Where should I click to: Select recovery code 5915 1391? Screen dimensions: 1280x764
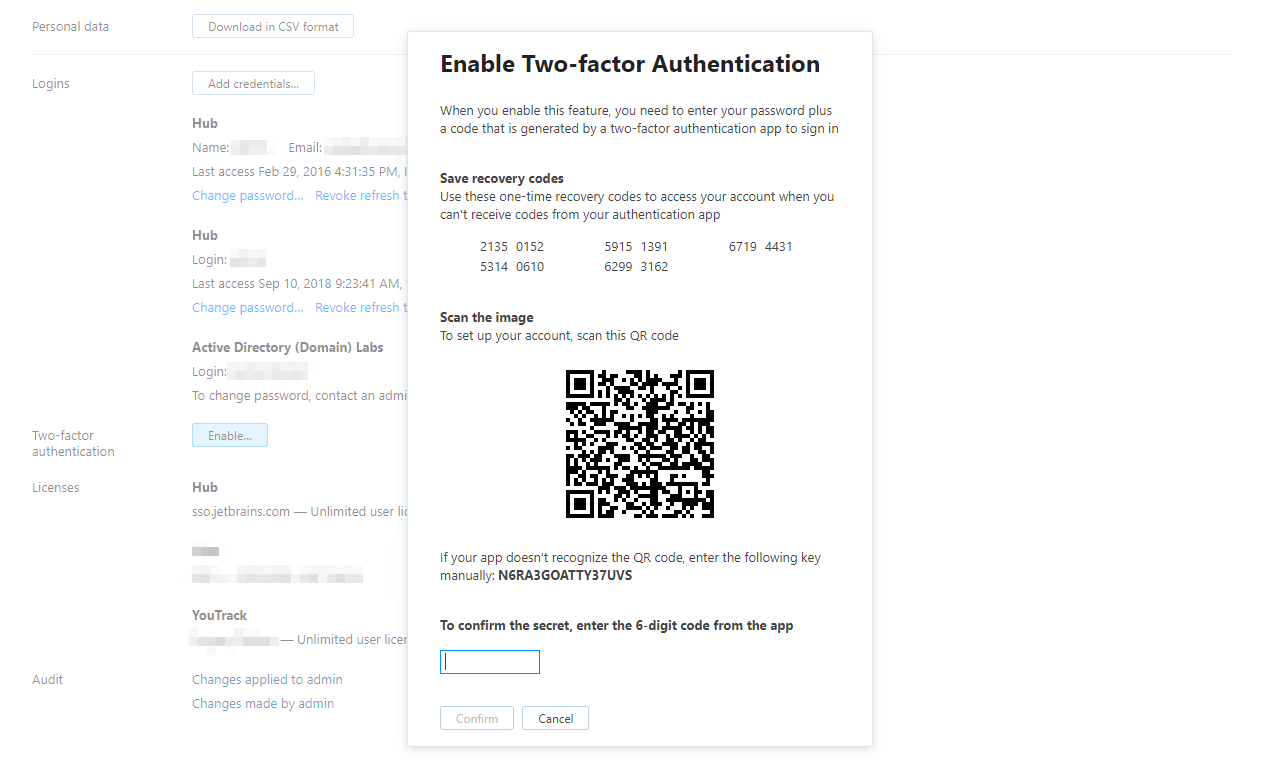(636, 246)
